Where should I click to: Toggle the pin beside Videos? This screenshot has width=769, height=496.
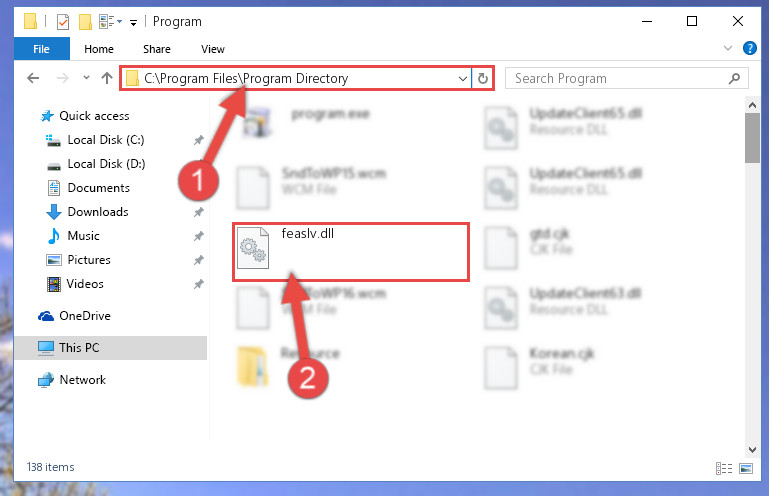(199, 284)
